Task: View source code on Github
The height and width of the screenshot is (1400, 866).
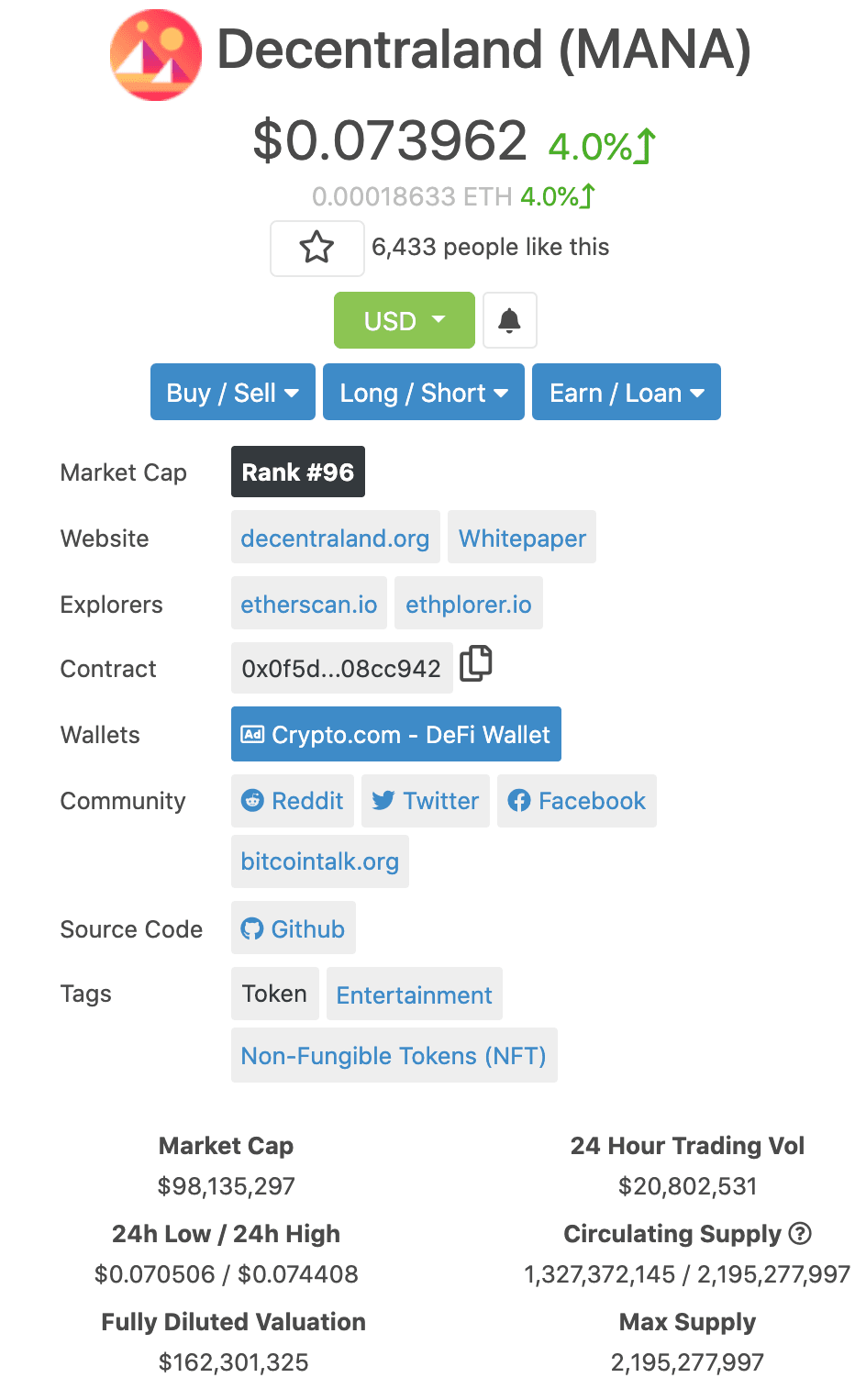Action: (x=293, y=928)
